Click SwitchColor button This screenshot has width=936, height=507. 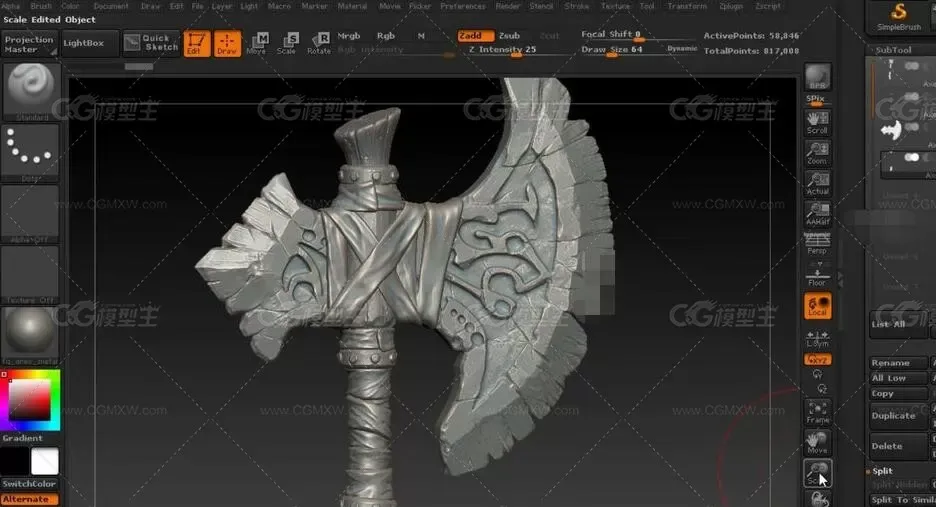[x=29, y=484]
